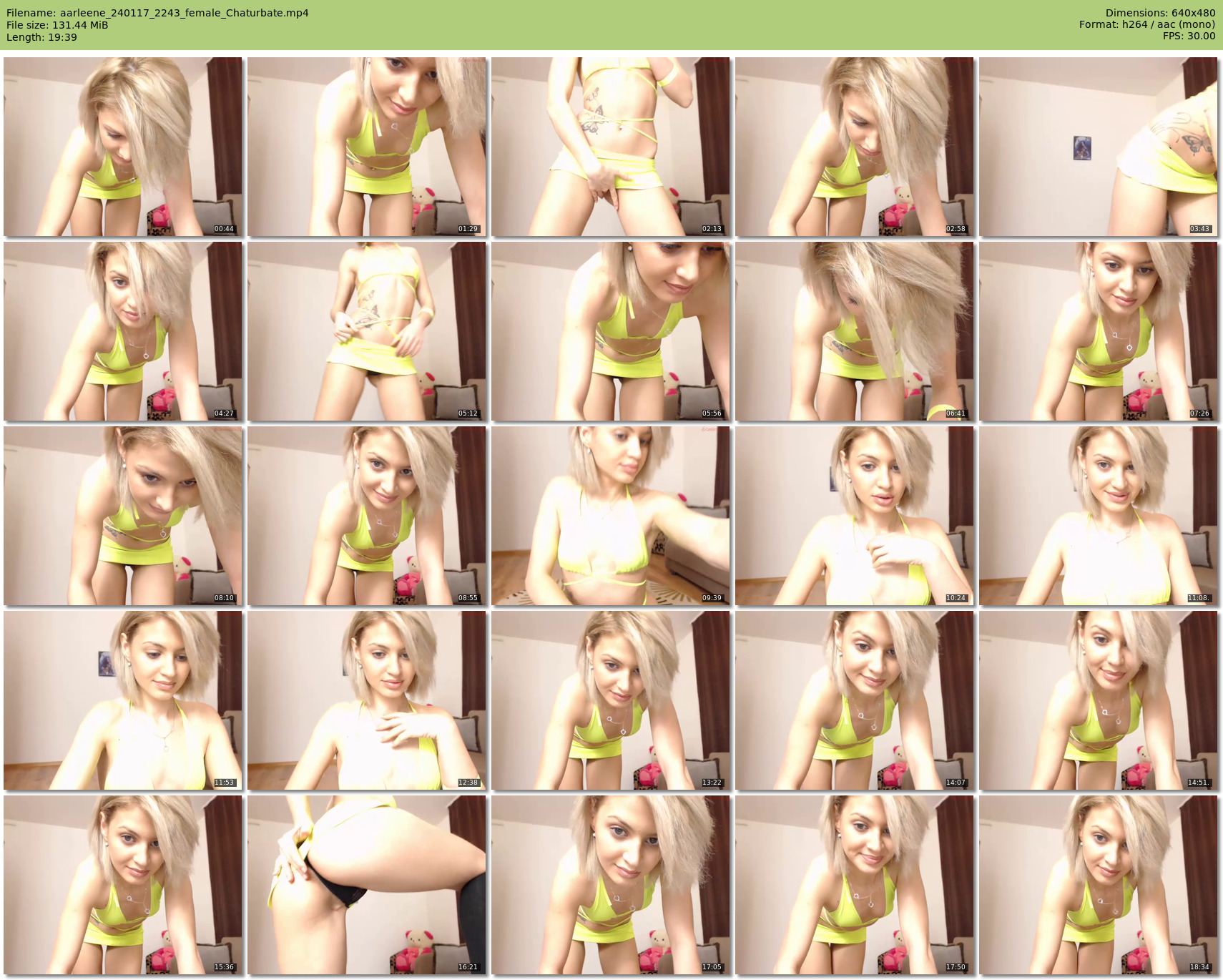The image size is (1223, 980).
Task: Click the 'Format: h264 / aac (mono)' text
Action: [1147, 24]
